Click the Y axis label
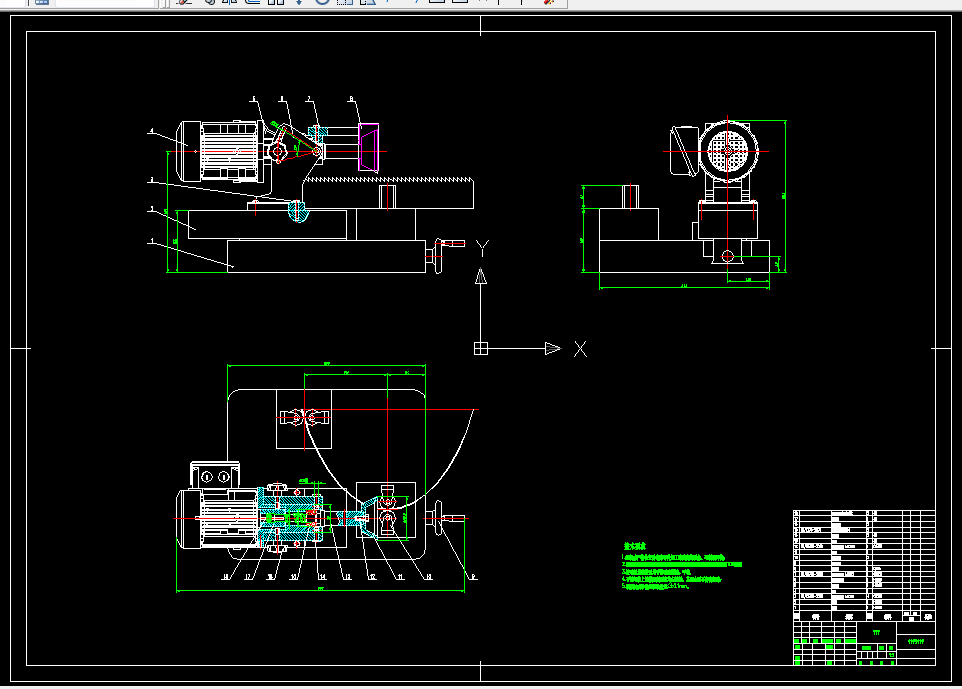The image size is (962, 689). coord(482,248)
